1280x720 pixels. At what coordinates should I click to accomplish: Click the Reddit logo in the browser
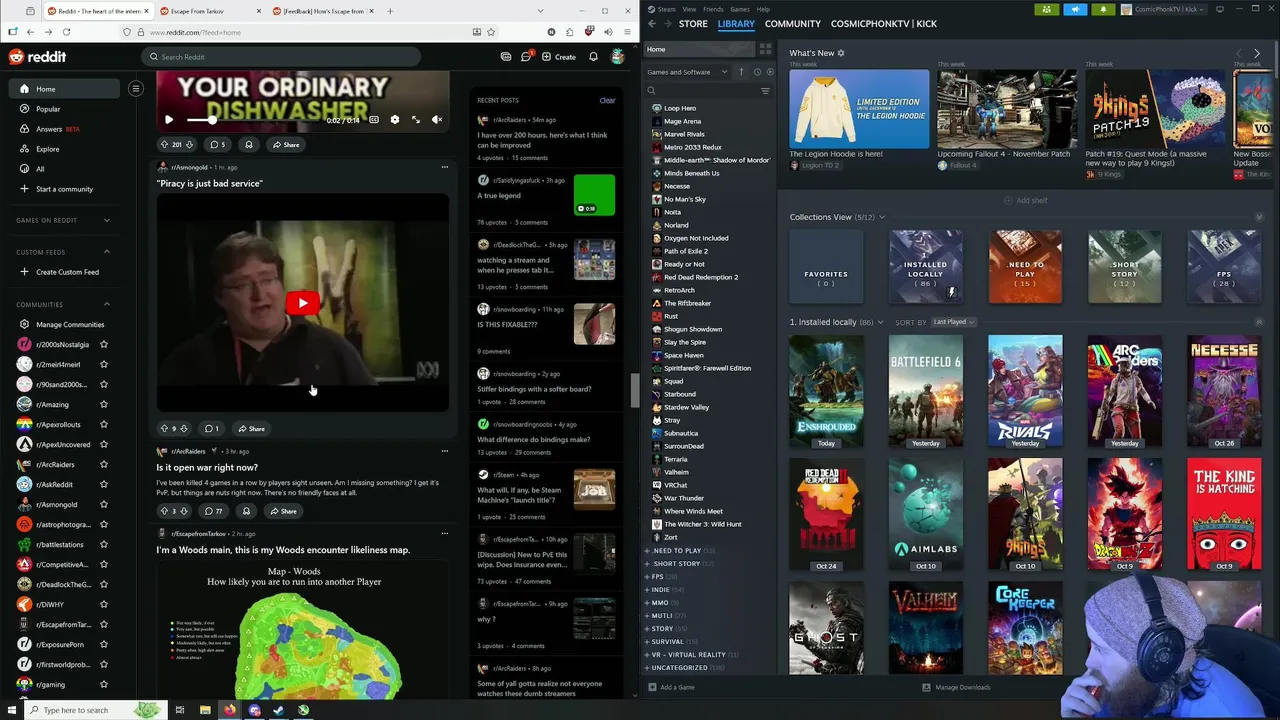click(37, 57)
